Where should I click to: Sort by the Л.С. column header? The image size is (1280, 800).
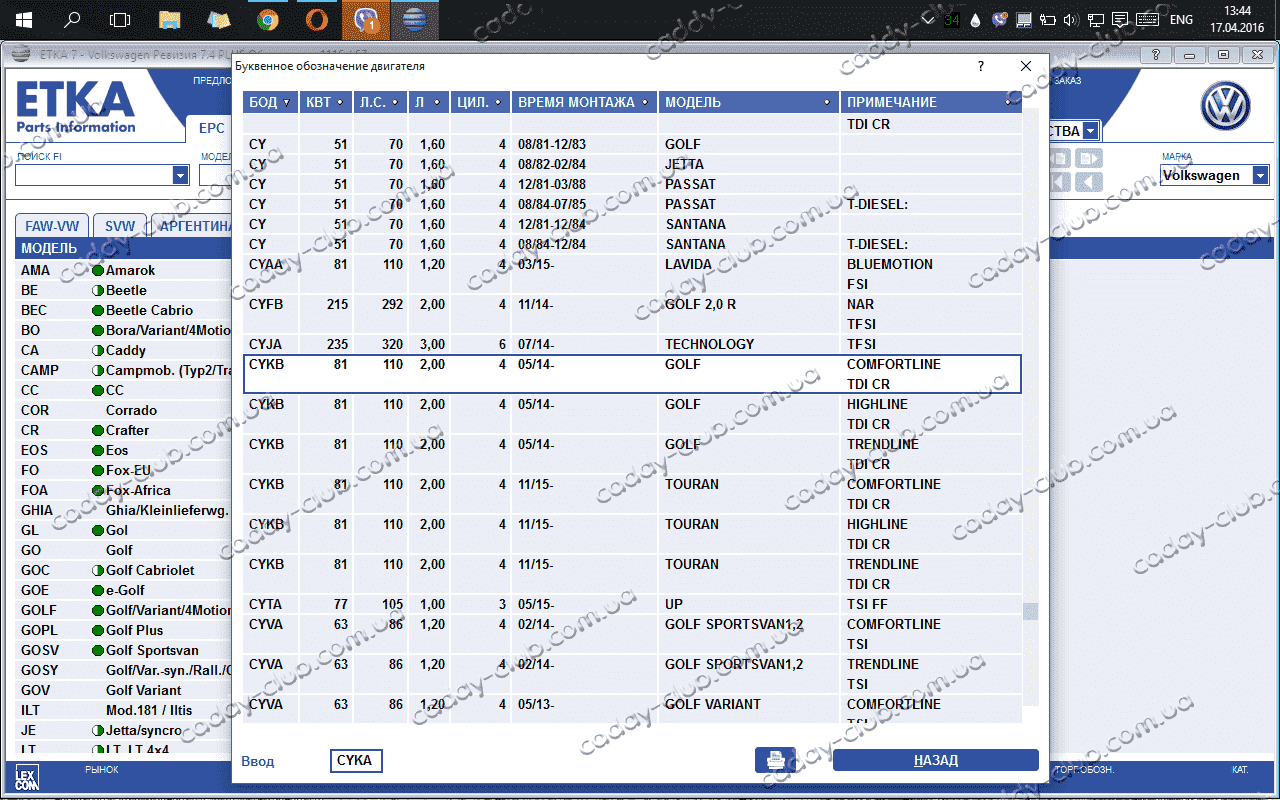tap(379, 102)
